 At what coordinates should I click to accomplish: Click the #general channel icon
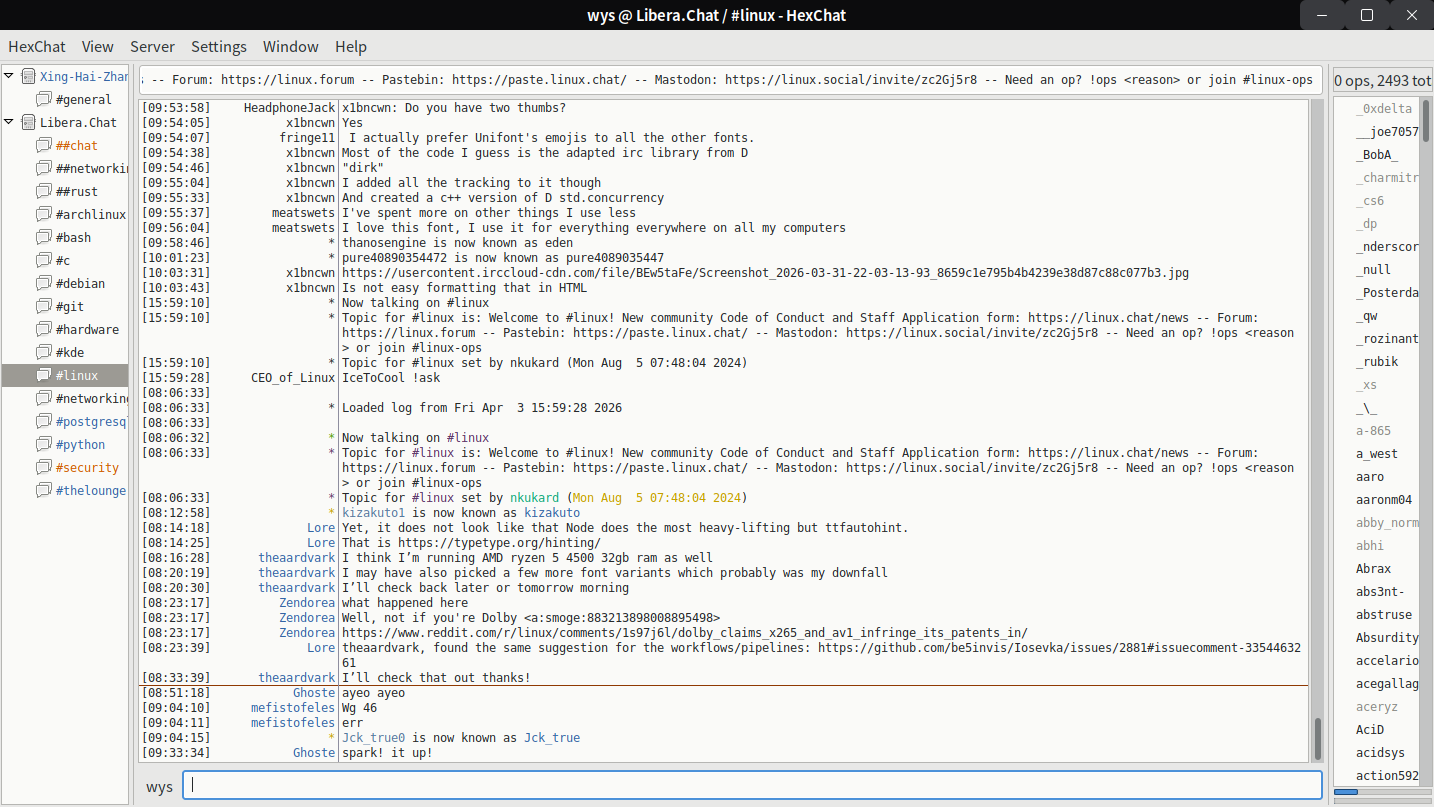43,100
